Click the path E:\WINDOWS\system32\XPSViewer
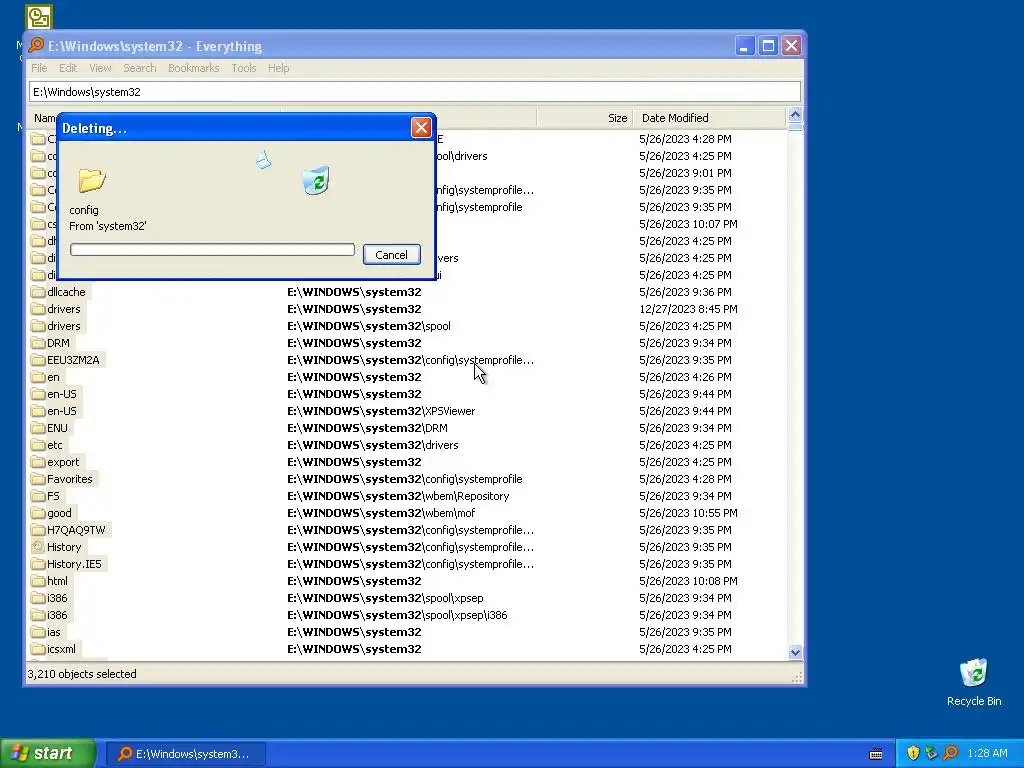This screenshot has height=768, width=1024. click(x=381, y=411)
